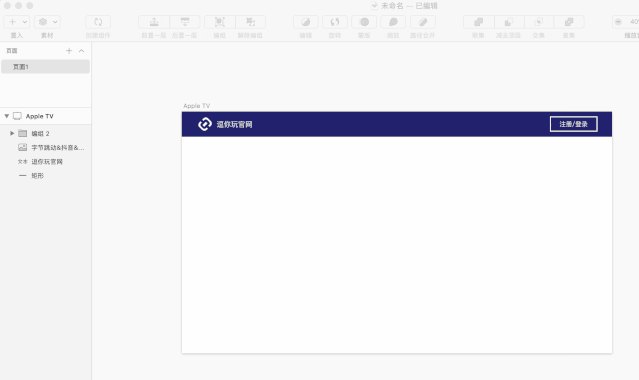Click the 后置一层 send backward icon
639x380 pixels.
(185, 22)
